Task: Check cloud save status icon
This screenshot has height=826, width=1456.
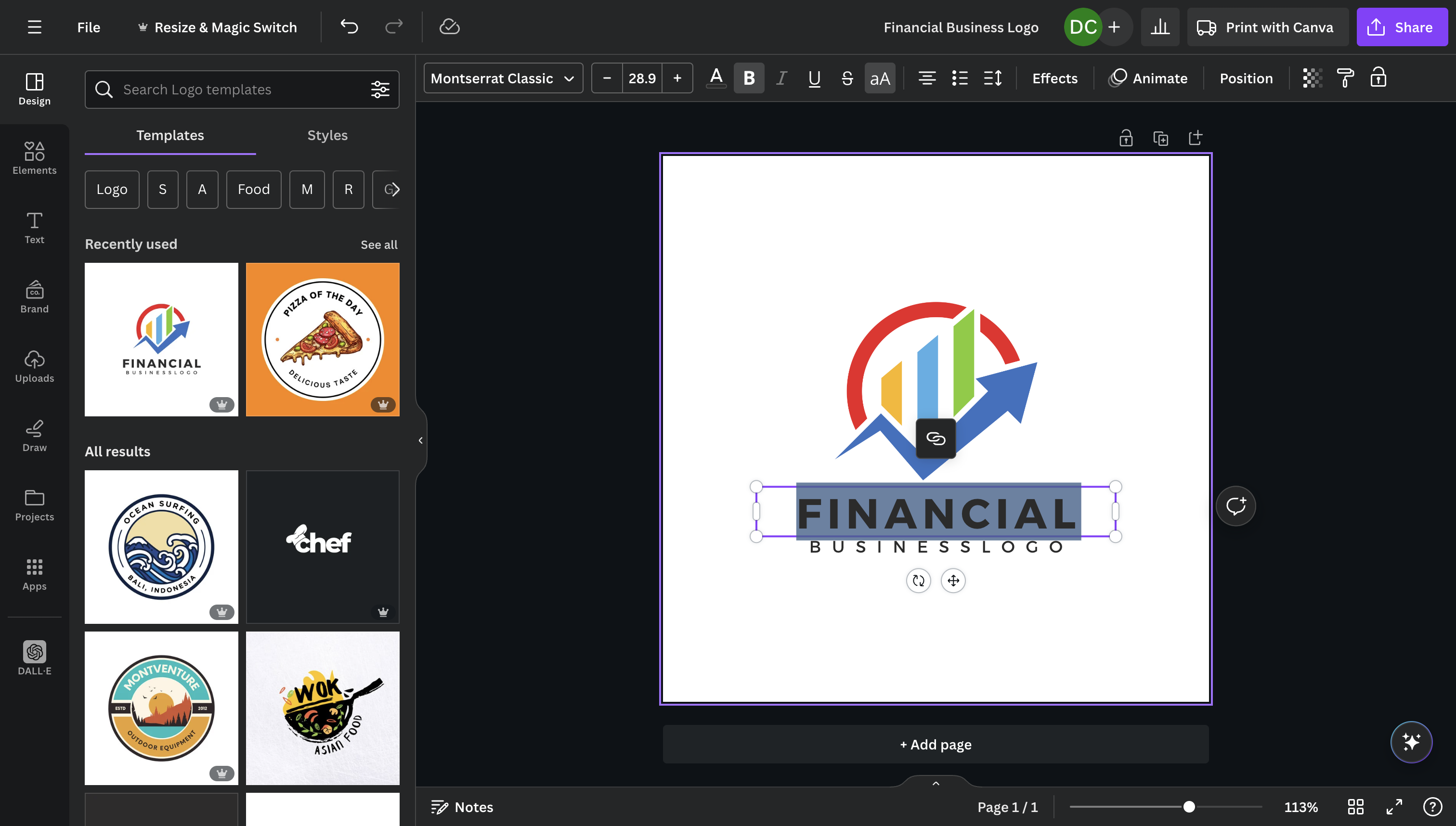Action: pos(449,26)
